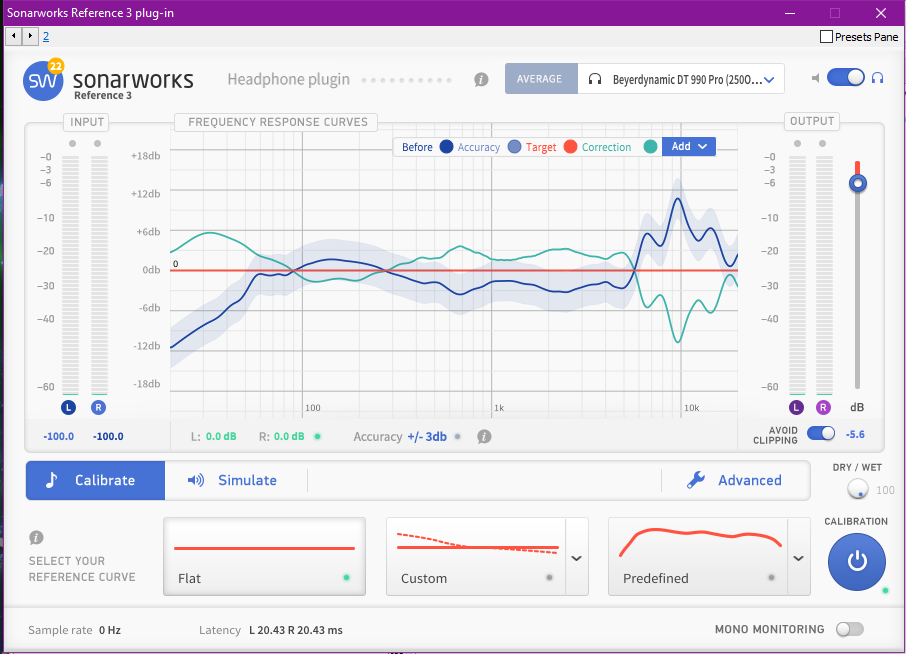Select the Predefined reference curve
The image size is (906, 654).
[x=698, y=556]
